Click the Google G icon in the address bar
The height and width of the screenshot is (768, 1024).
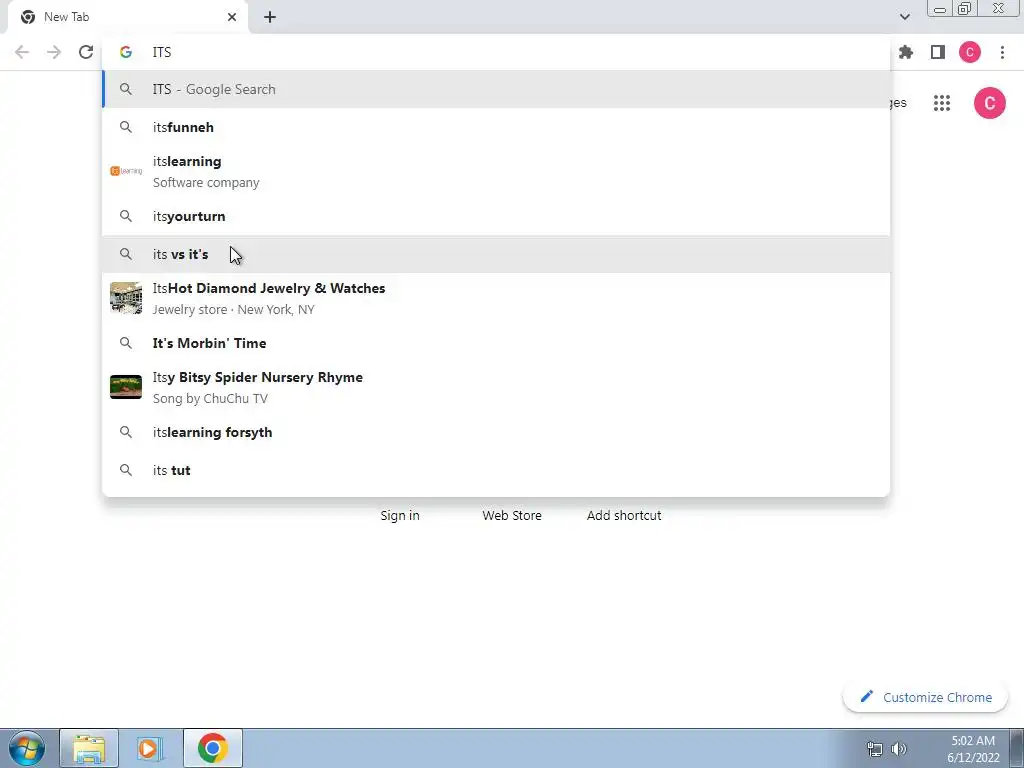tap(126, 52)
